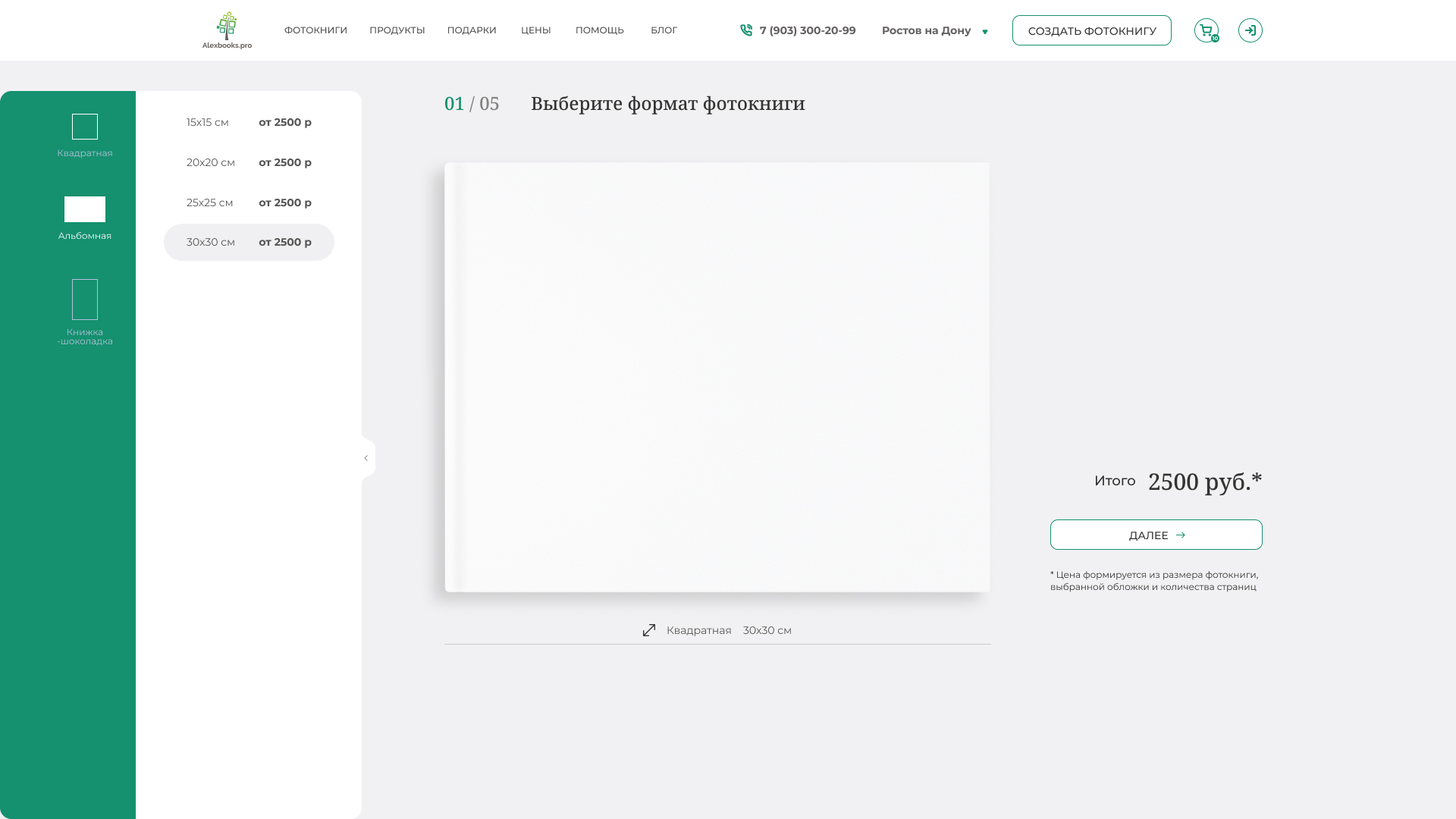
Task: Choose the 30x30 см size option
Action: tap(249, 242)
